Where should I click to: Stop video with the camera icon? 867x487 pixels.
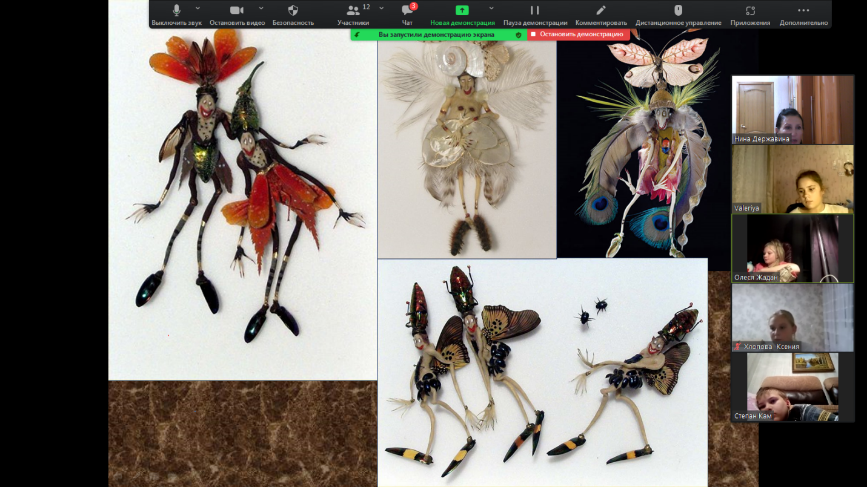[x=236, y=13]
